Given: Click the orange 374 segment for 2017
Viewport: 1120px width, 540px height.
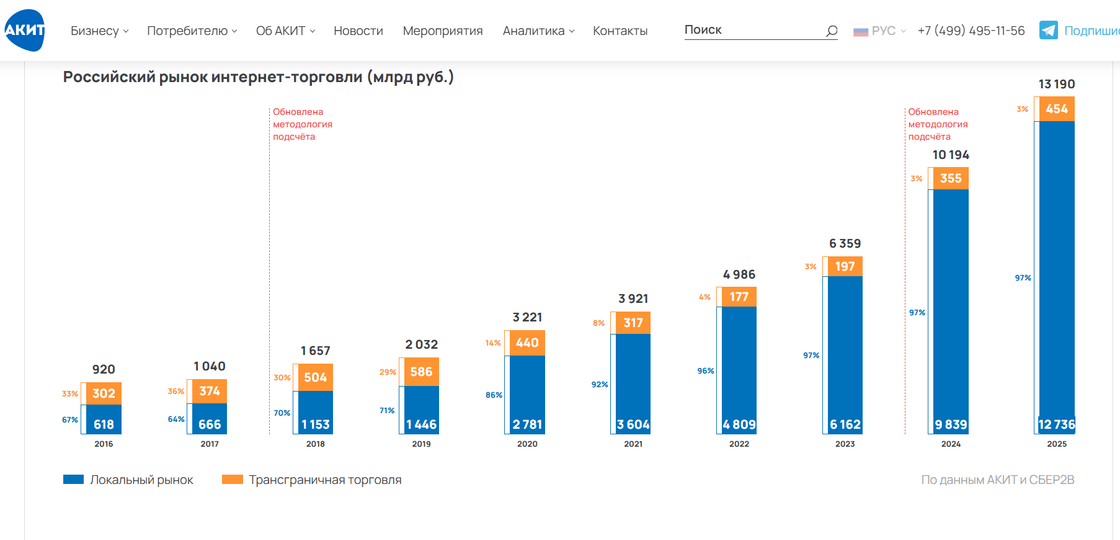Looking at the screenshot, I should (210, 391).
